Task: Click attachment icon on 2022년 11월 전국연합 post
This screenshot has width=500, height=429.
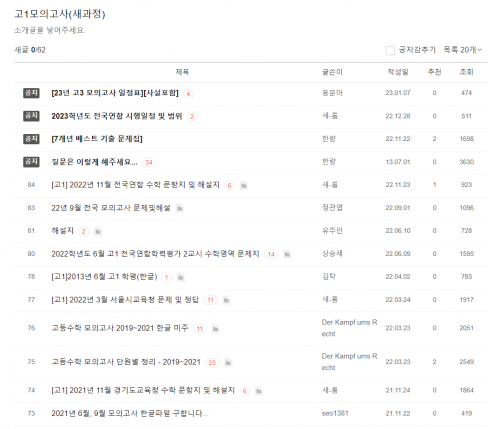Action: [244, 186]
